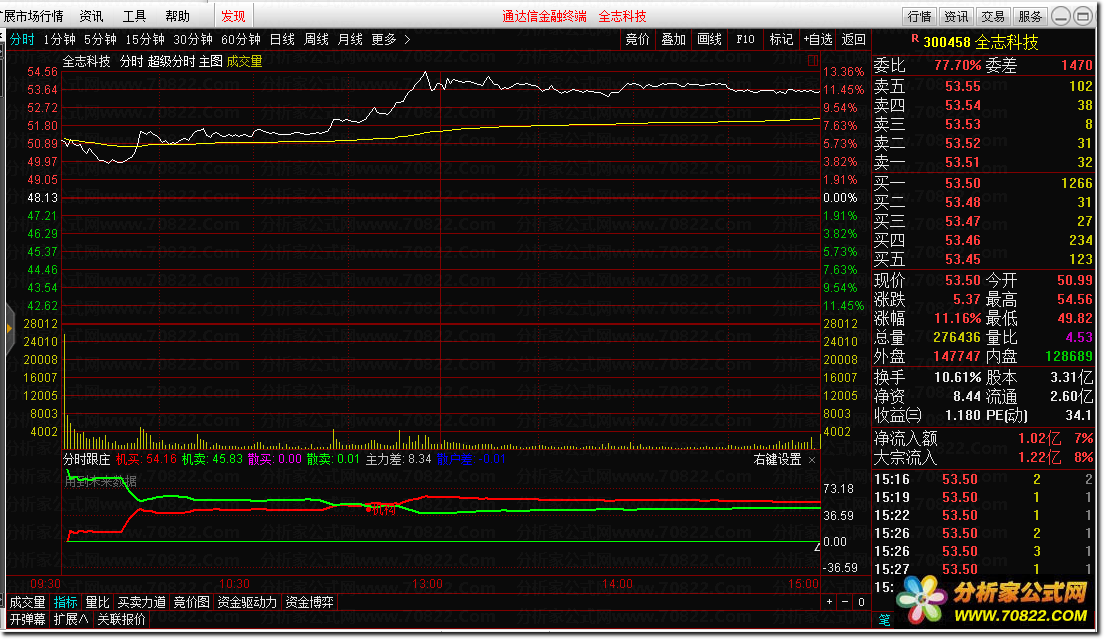Screen dimensions: 1106x640
Task: Click the 标记 mark button
Action: point(781,40)
